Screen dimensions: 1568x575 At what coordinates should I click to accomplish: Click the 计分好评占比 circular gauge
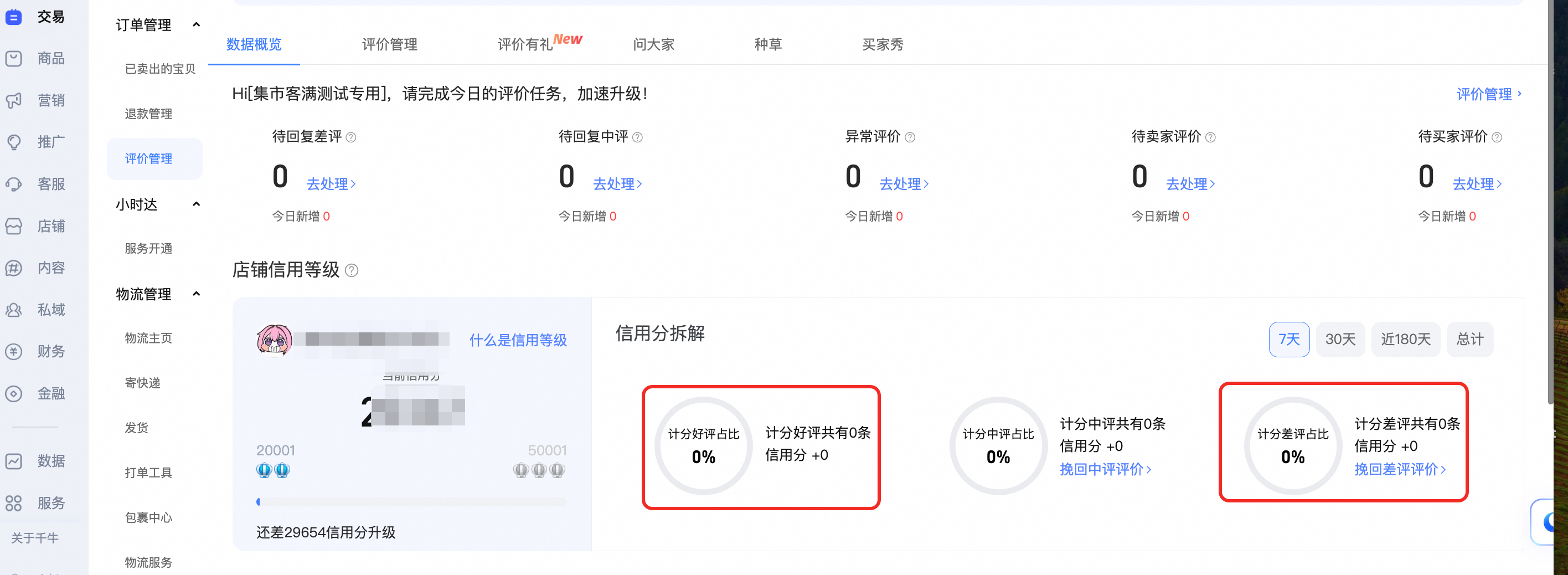[704, 446]
